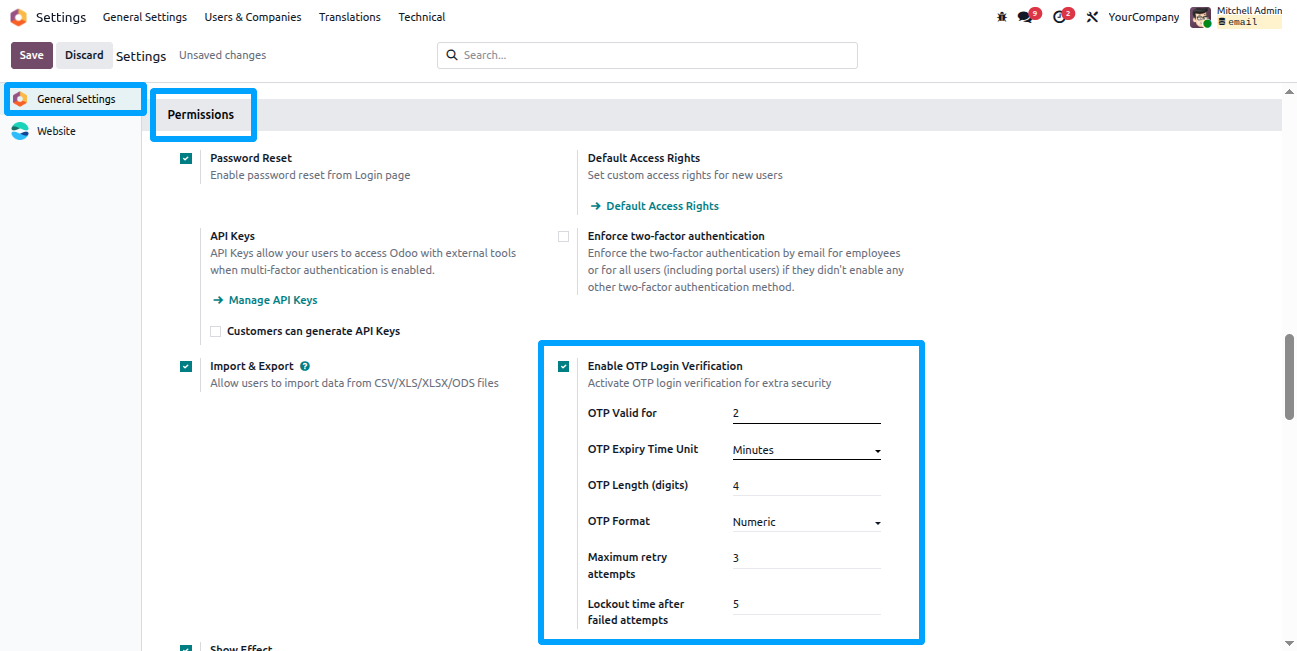Open the YourCompany company switcher
Screen dimensions: 1297x651
coord(1144,17)
